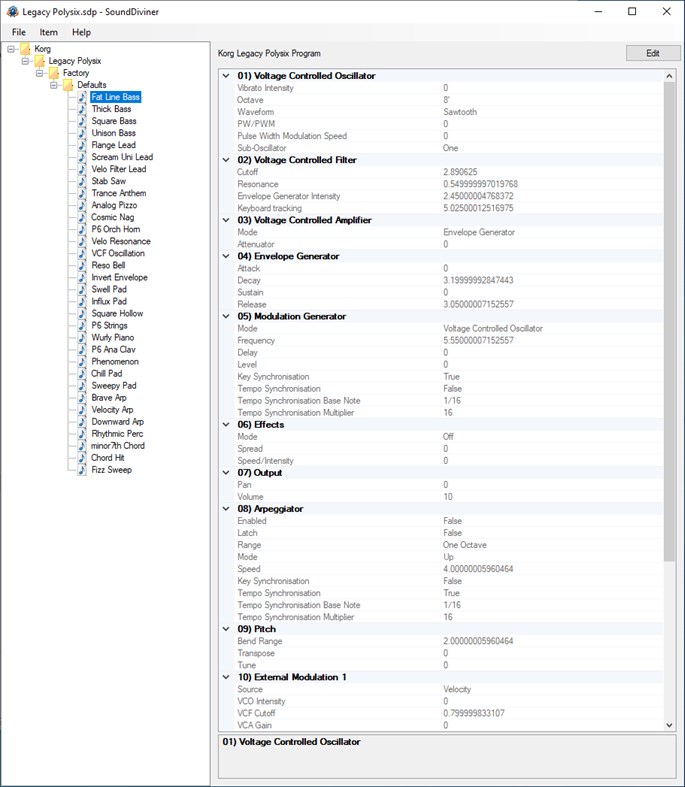
Task: Click the music note icon beside Square Hollow
Action: (82, 314)
